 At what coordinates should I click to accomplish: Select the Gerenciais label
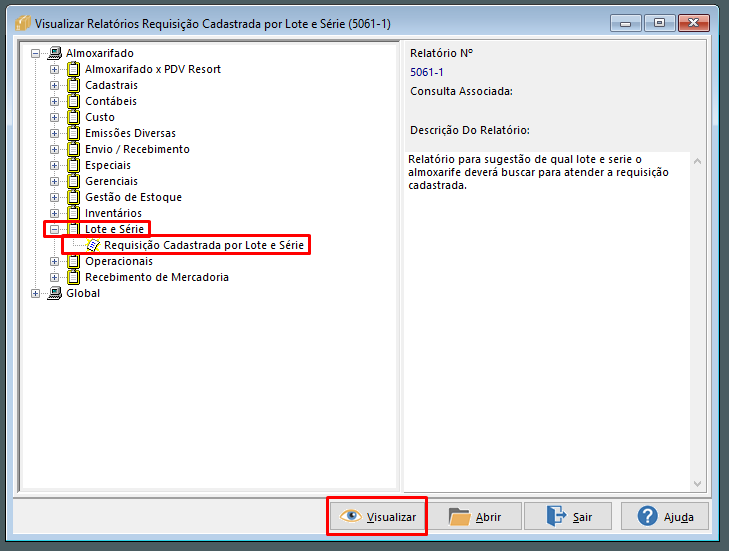click(111, 181)
